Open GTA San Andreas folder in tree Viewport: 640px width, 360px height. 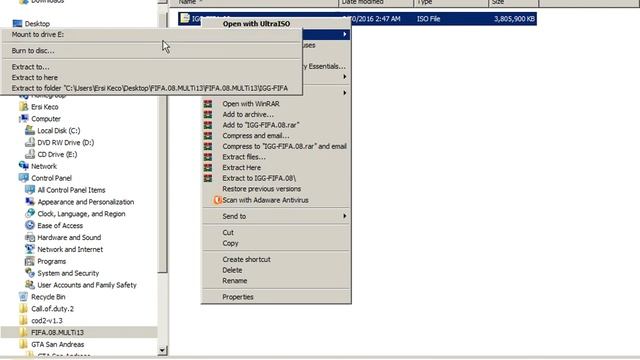tap(58, 344)
